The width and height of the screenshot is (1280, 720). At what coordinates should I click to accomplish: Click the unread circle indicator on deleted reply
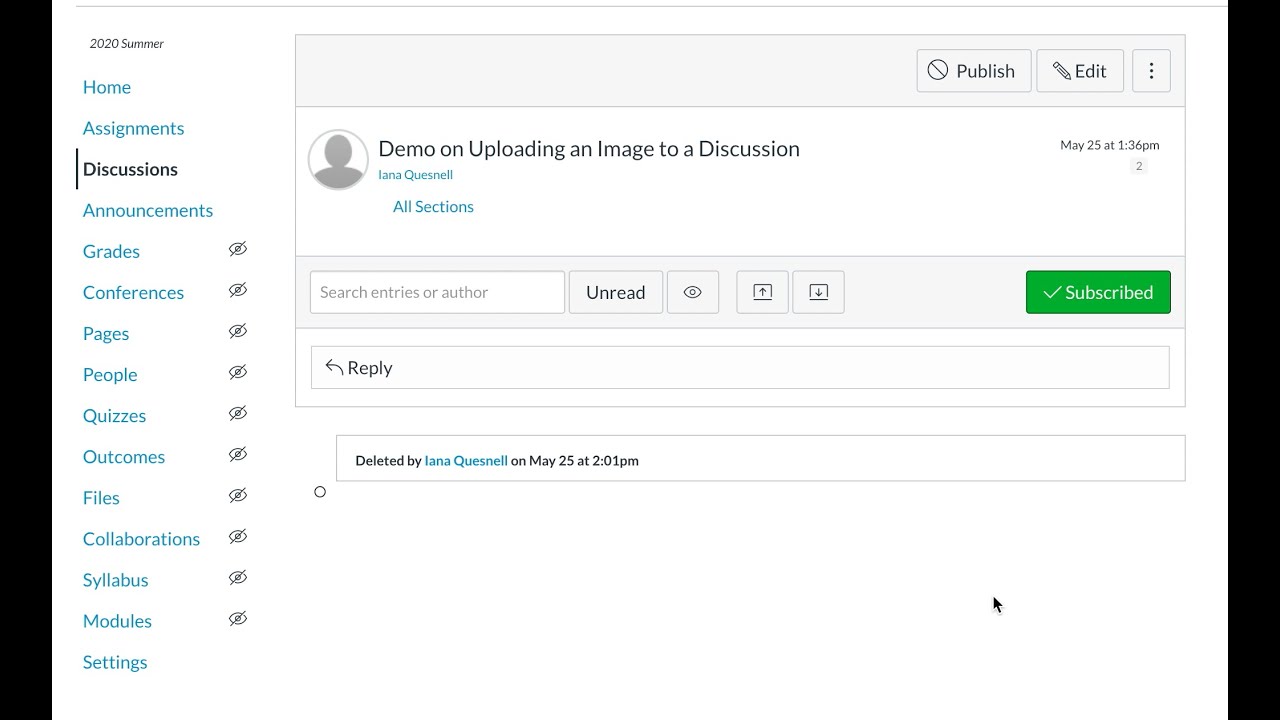pos(320,492)
